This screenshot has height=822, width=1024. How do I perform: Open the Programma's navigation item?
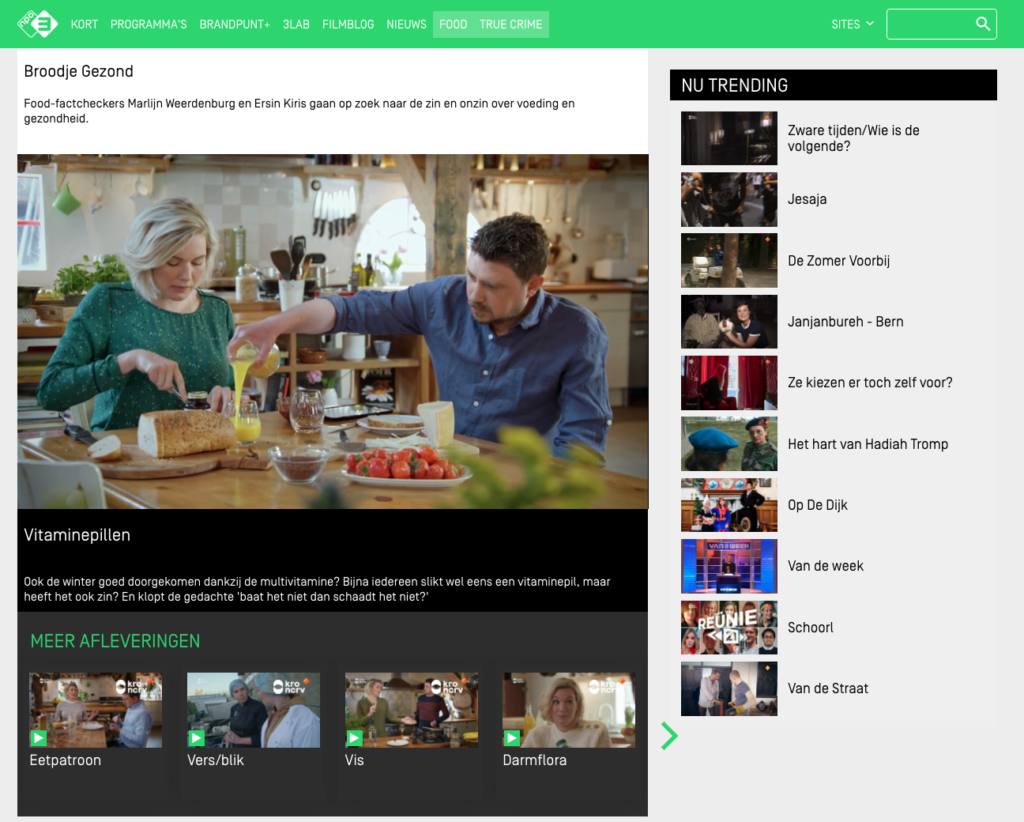pos(148,24)
